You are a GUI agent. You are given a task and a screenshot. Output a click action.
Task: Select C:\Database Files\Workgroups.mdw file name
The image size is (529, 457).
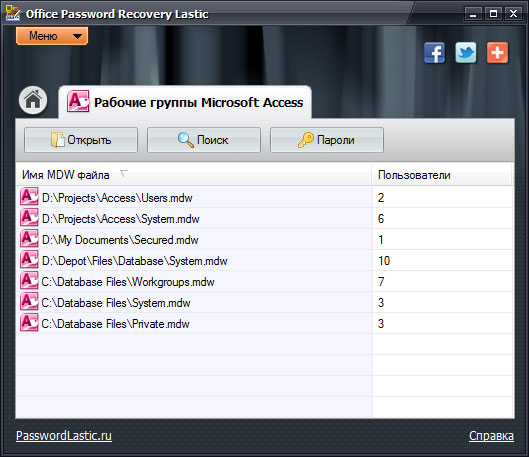pyautogui.click(x=128, y=282)
